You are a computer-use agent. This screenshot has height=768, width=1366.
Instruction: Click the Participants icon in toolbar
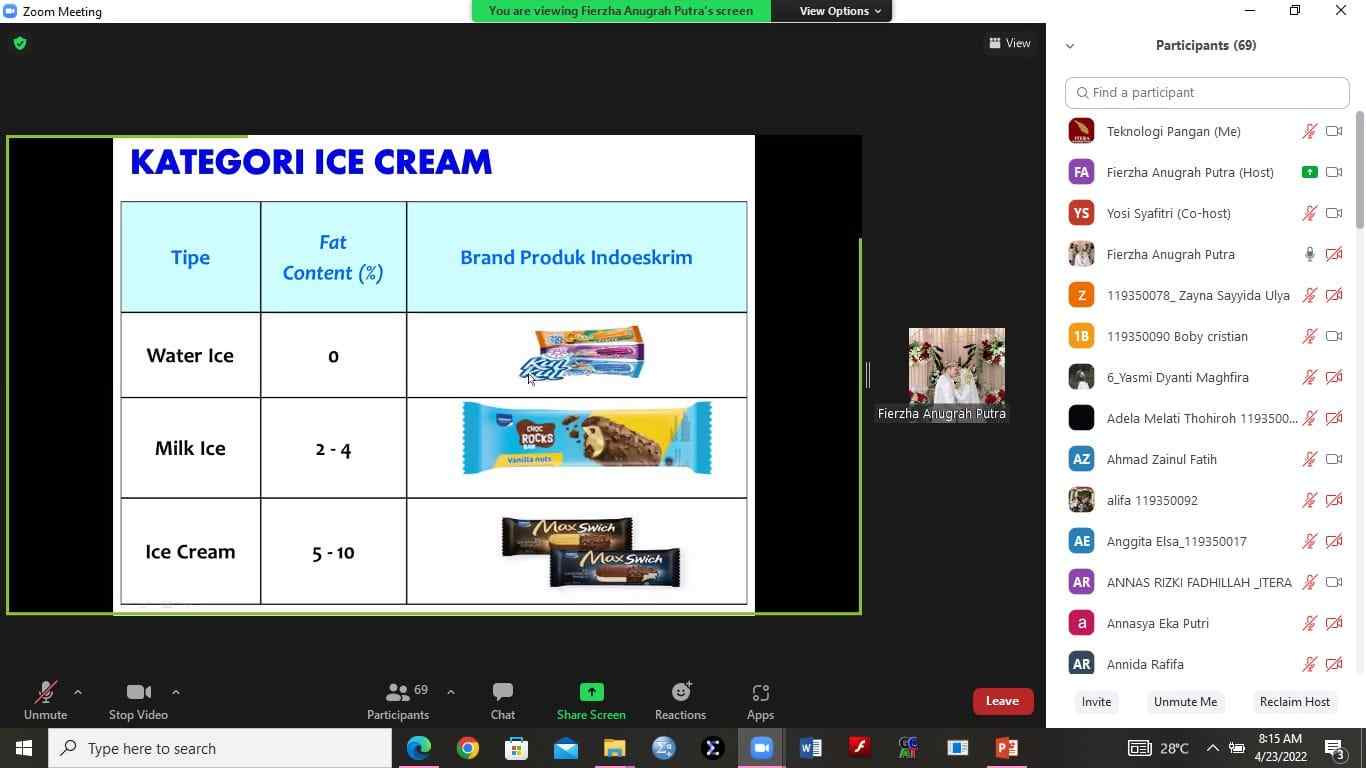[397, 700]
